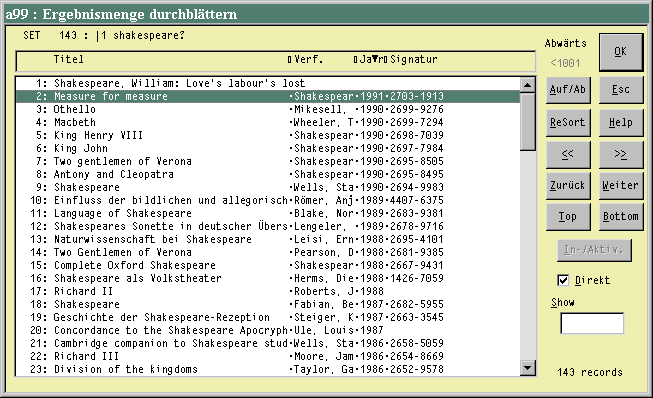
Task: Select row 17 Richard II
Action: pyautogui.click(x=268, y=291)
